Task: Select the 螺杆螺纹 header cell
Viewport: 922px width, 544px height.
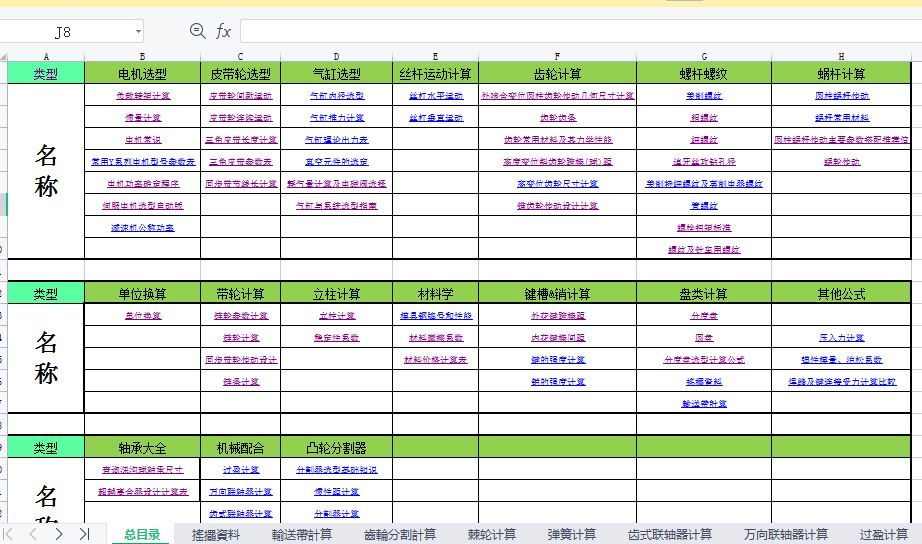Action: click(x=704, y=74)
